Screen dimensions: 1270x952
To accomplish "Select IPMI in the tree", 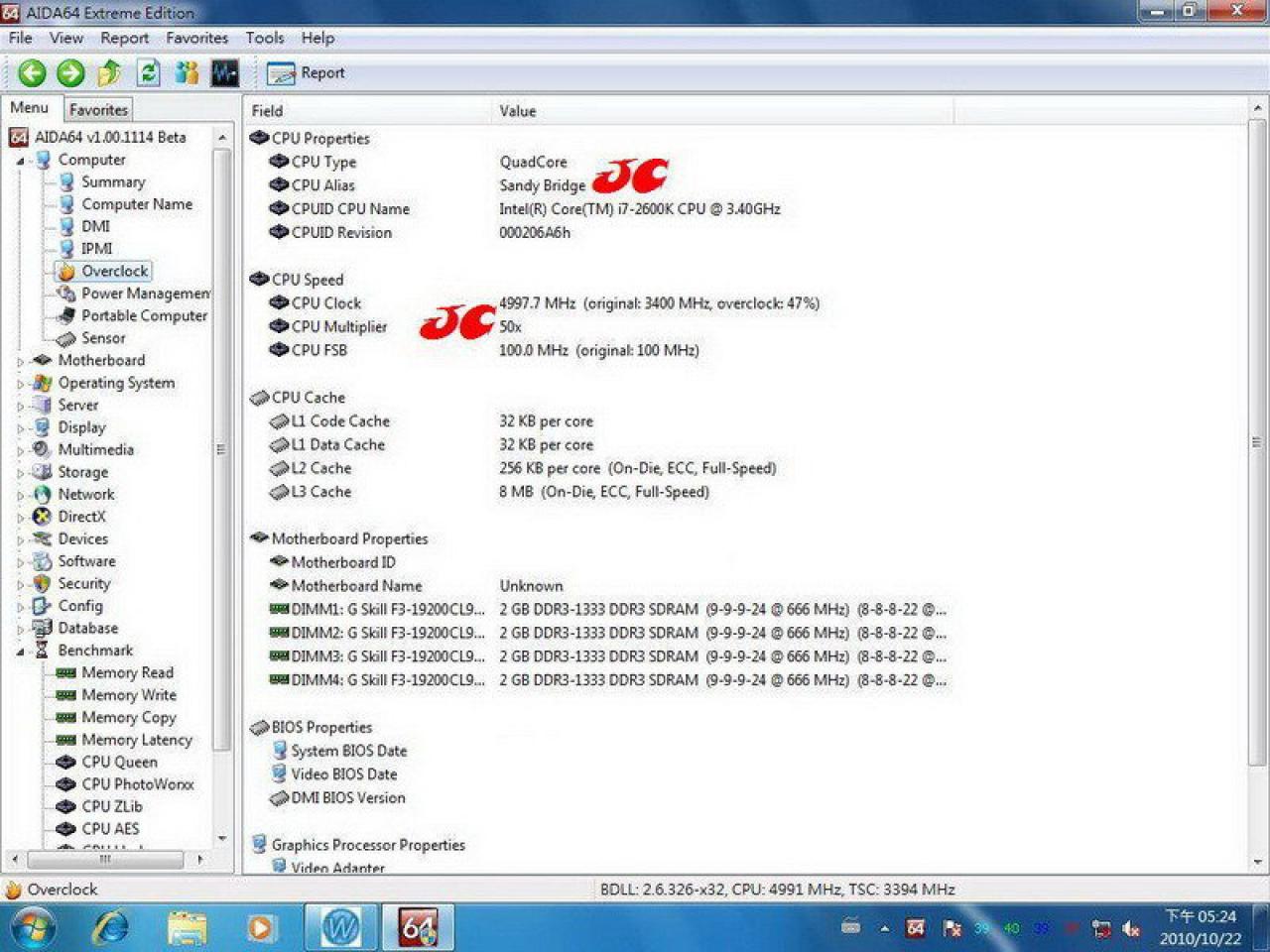I will coord(96,248).
